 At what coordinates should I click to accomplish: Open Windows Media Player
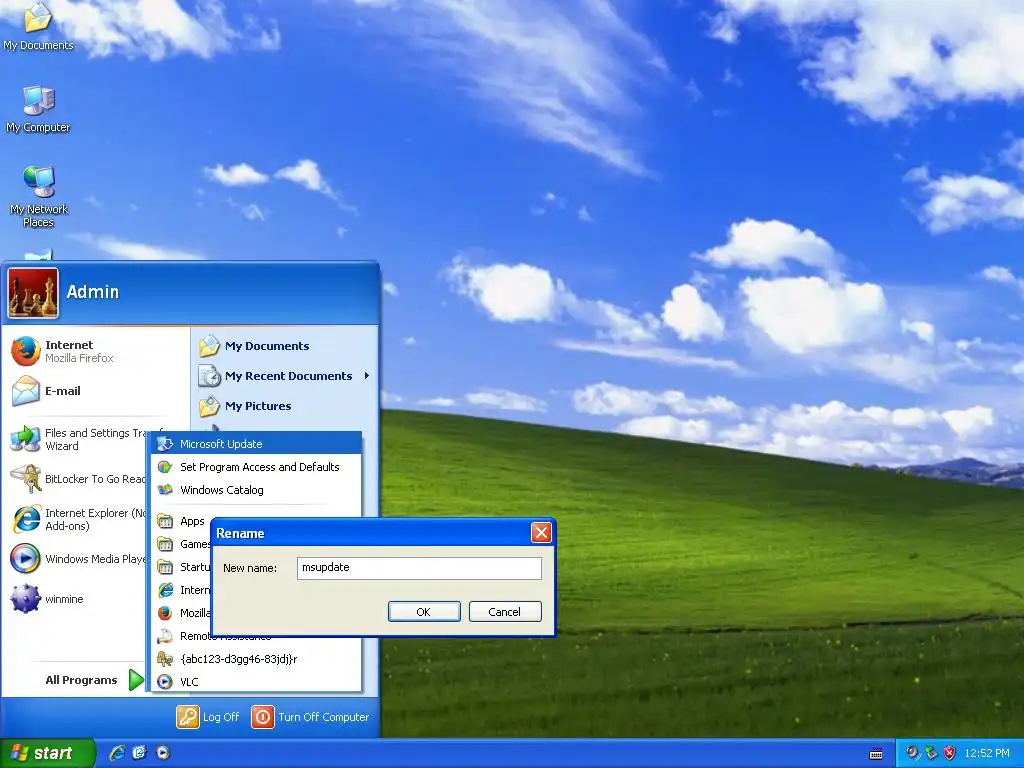[x=78, y=559]
